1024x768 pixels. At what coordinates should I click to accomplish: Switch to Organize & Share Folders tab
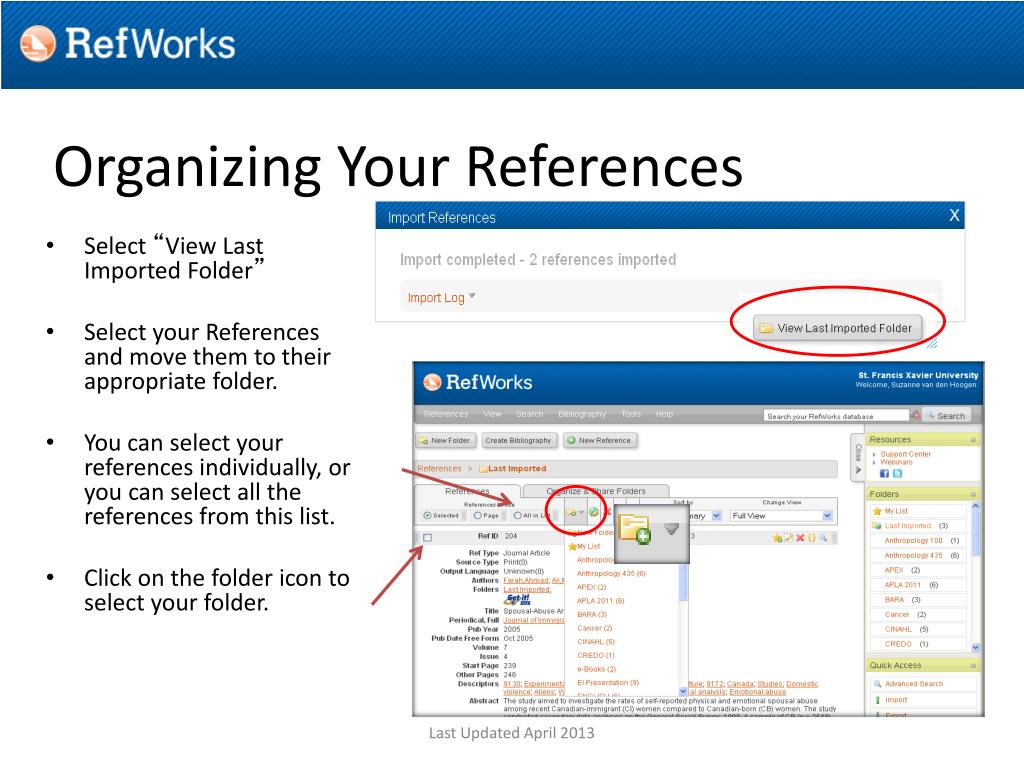pyautogui.click(x=596, y=491)
